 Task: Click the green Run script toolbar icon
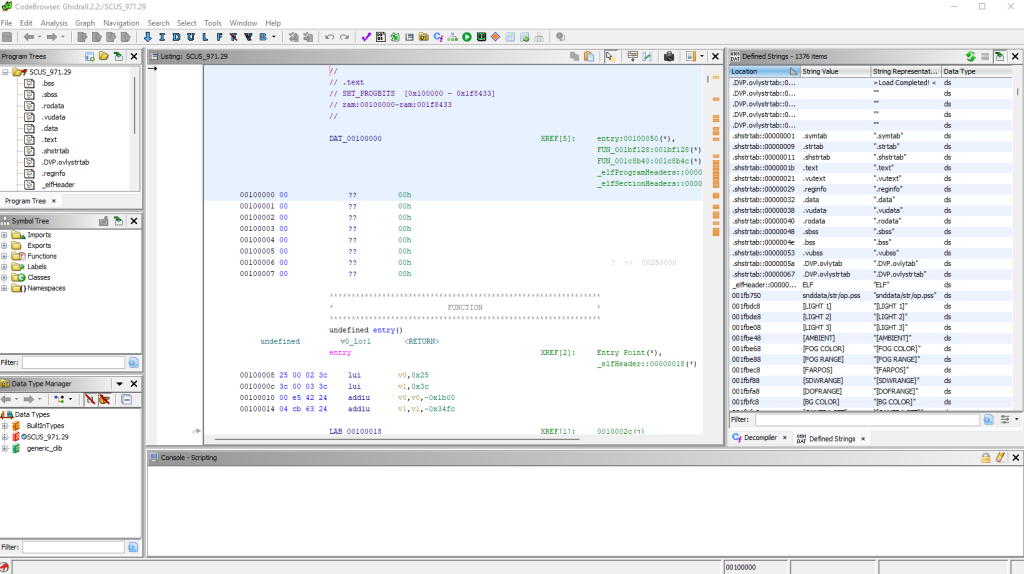(467, 37)
